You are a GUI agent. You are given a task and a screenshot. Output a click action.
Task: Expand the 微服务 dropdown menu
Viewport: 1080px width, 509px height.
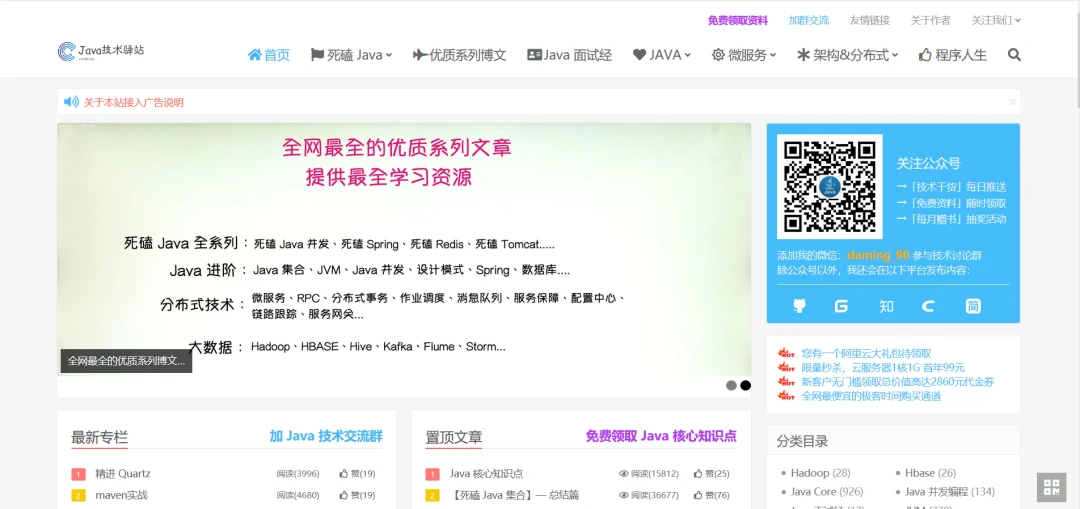tap(744, 55)
